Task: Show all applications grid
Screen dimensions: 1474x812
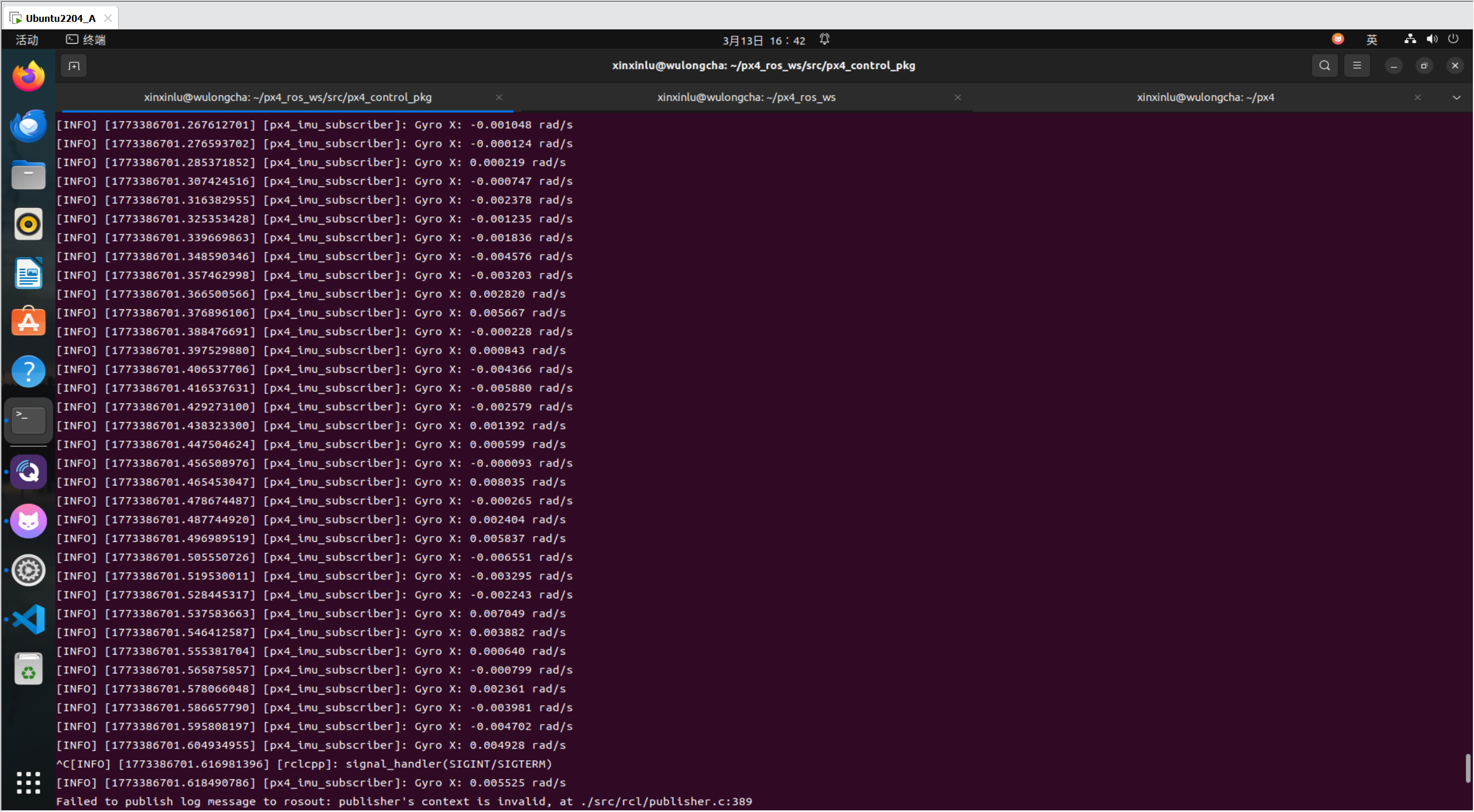Action: coord(28,782)
